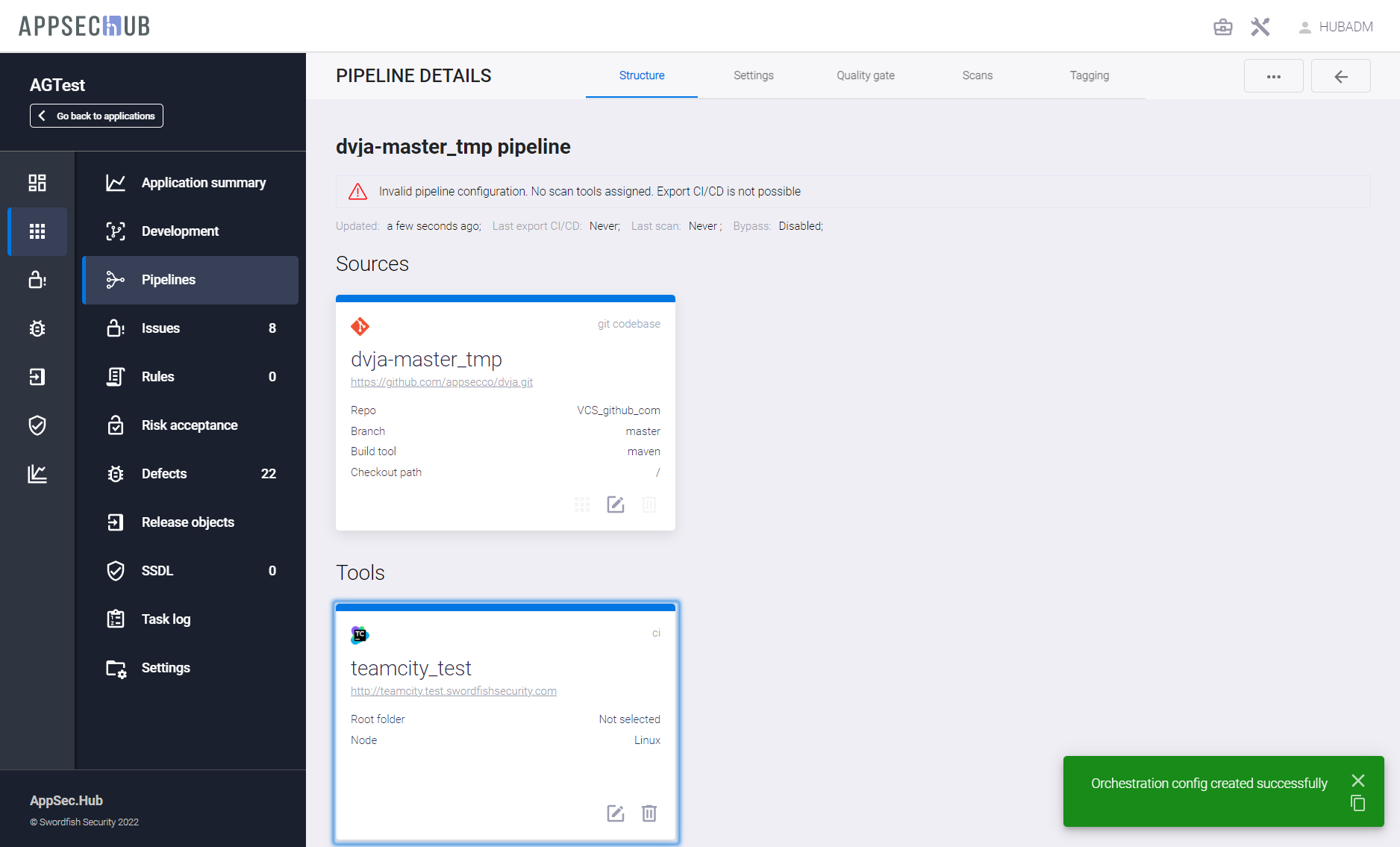Delete the teamcity_test tool card
The image size is (1400, 847).
coord(649,813)
